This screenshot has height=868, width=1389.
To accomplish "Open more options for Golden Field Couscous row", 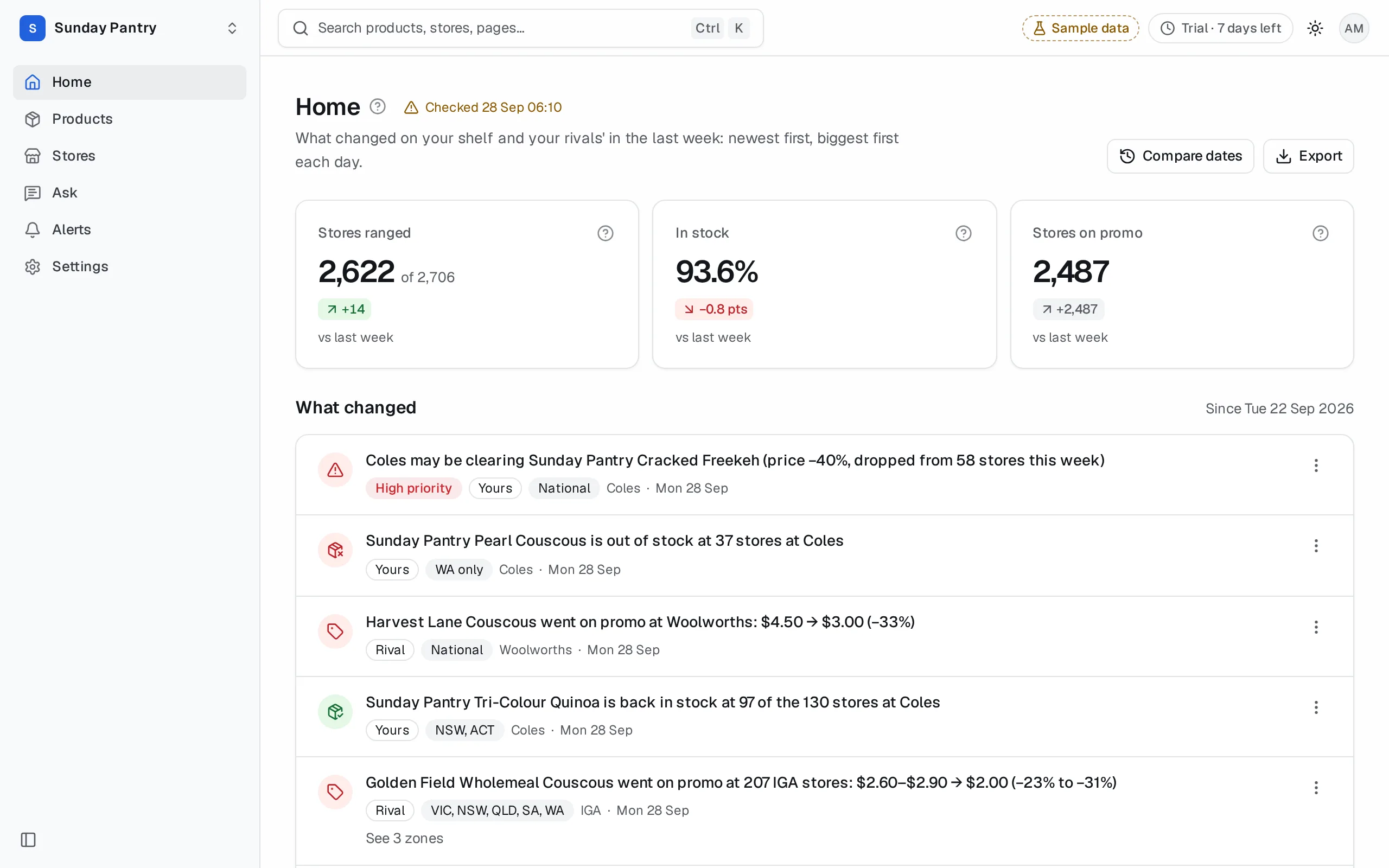I will click(1316, 788).
